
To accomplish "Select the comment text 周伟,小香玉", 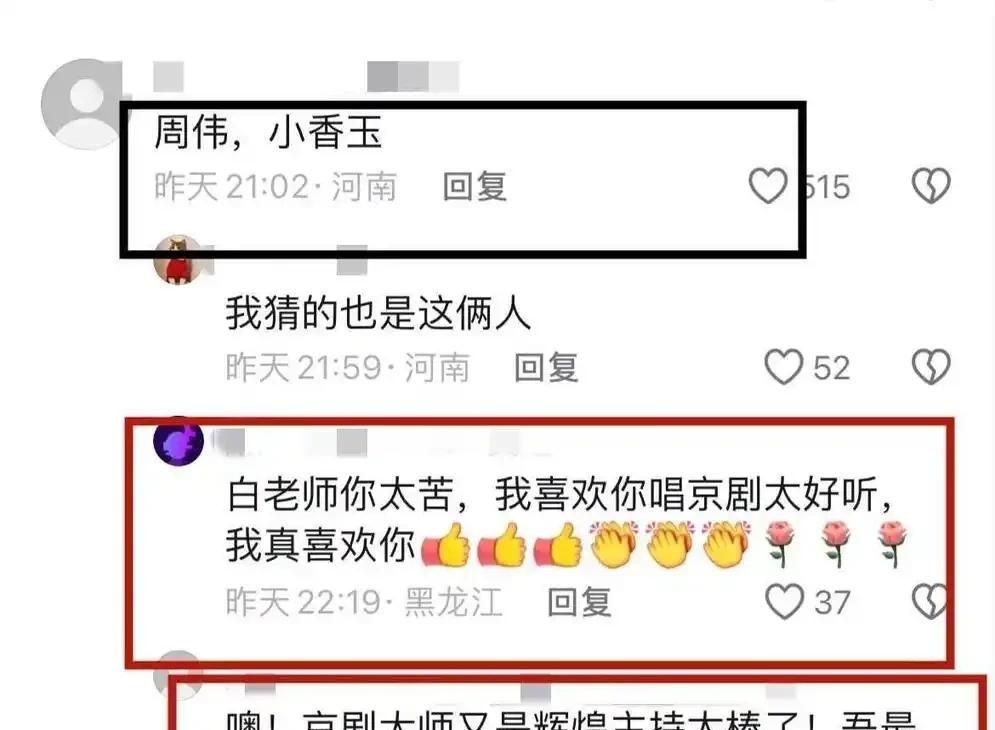I will coord(268,133).
